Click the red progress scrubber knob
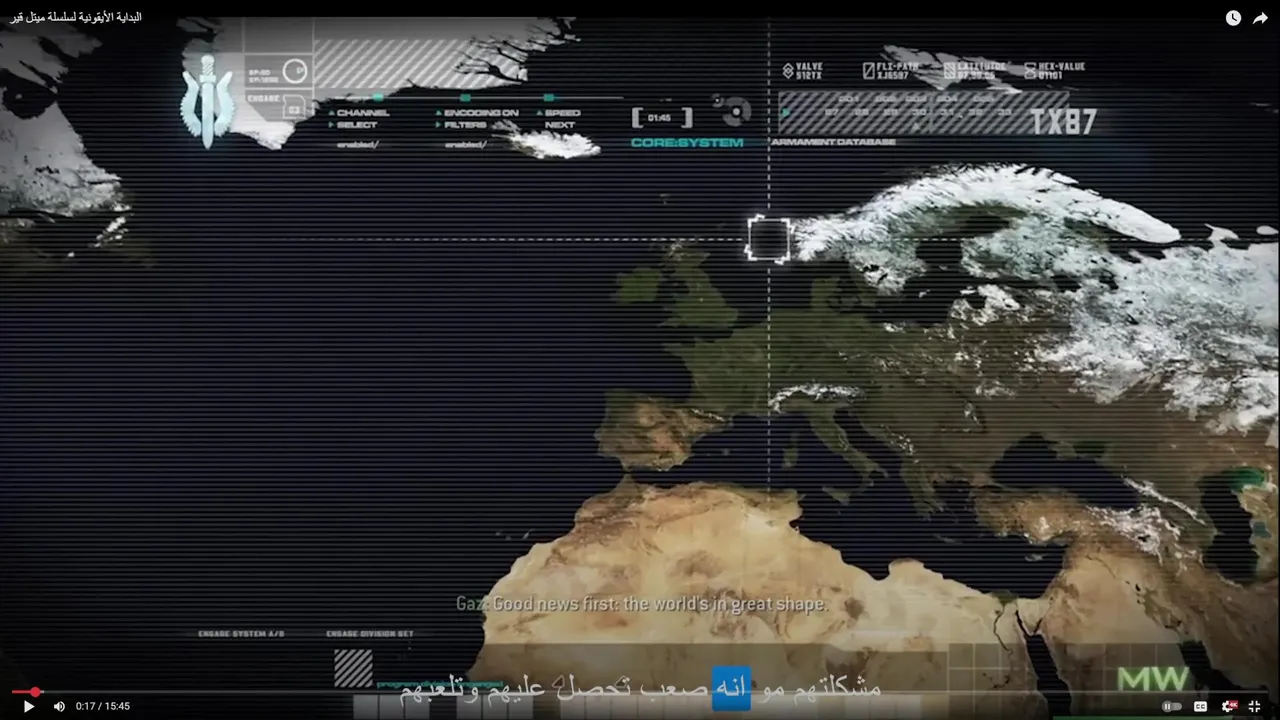 35,692
